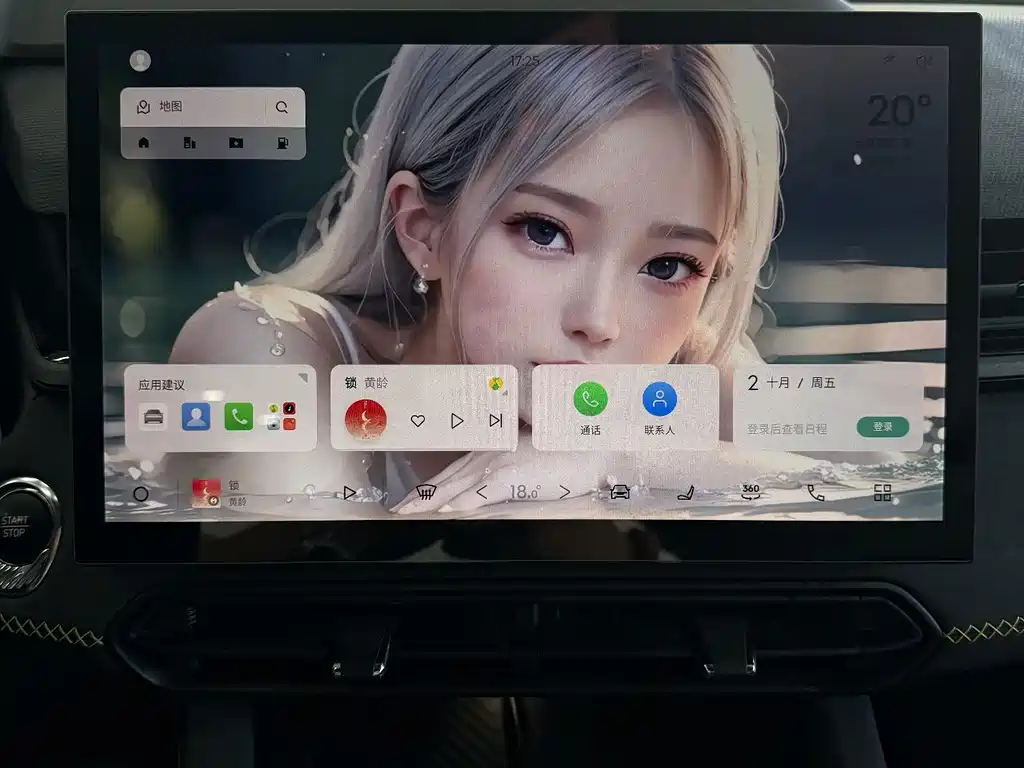Play music from the bottom dock
The width and height of the screenshot is (1024, 768).
349,493
